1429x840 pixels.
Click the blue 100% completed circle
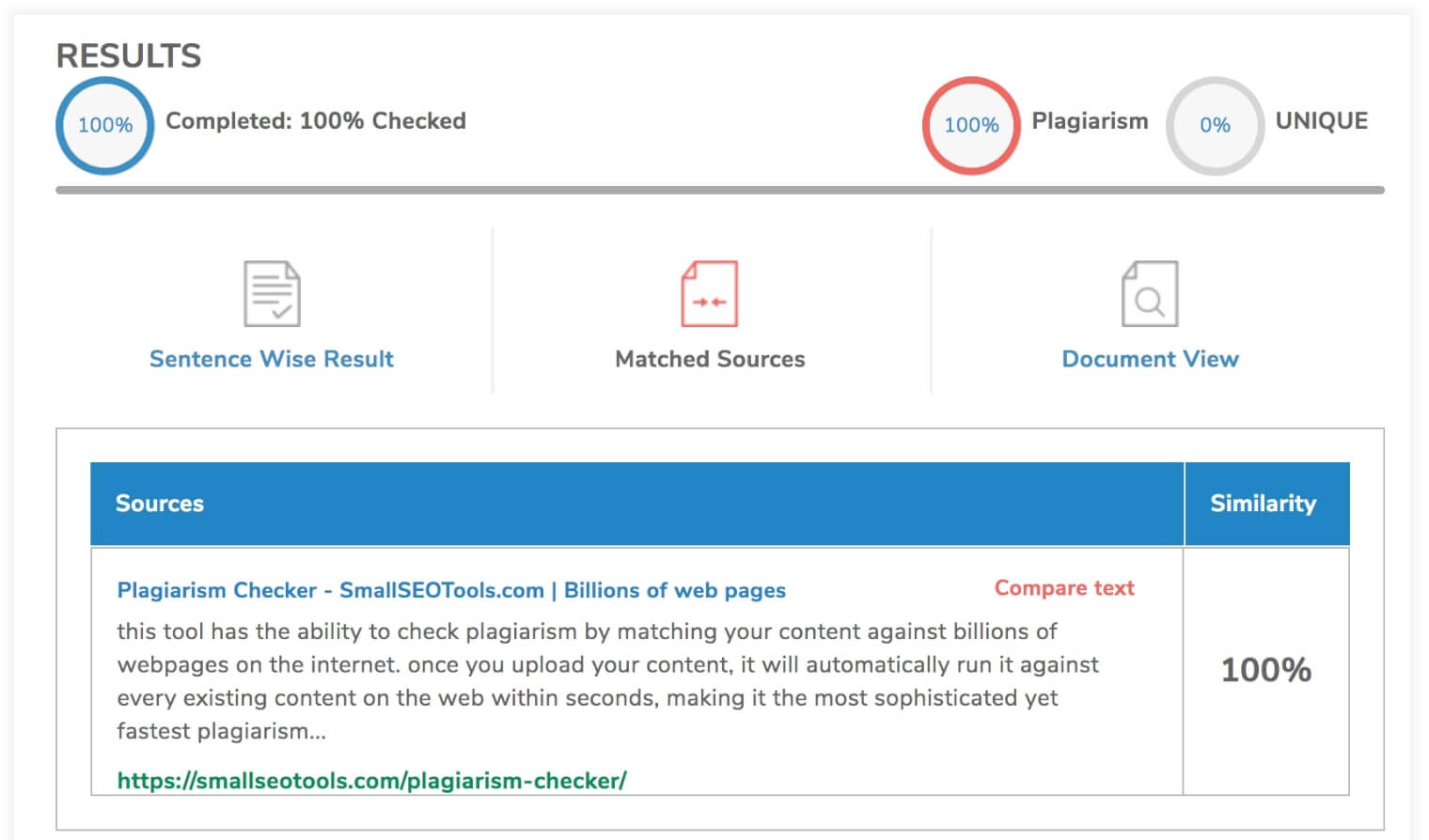click(105, 125)
